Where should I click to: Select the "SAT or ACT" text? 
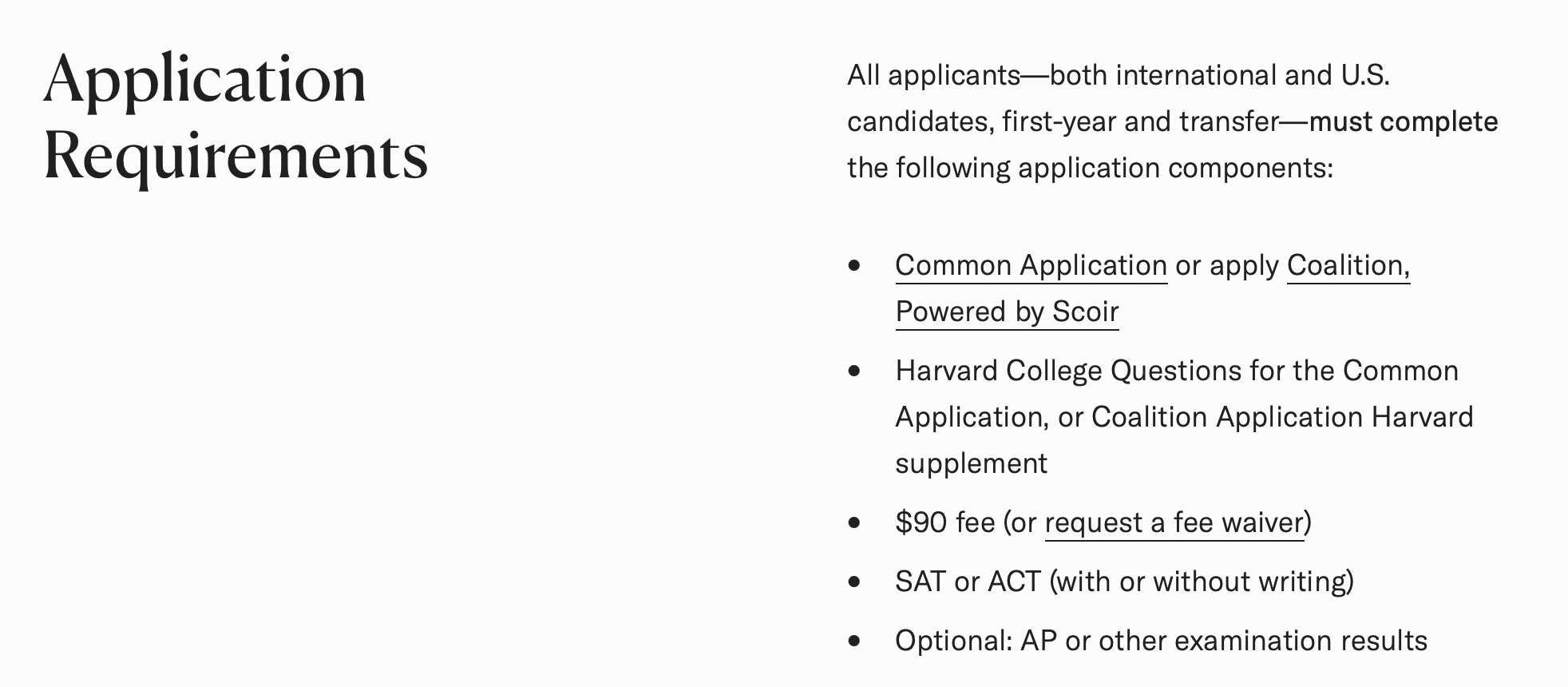(x=968, y=582)
